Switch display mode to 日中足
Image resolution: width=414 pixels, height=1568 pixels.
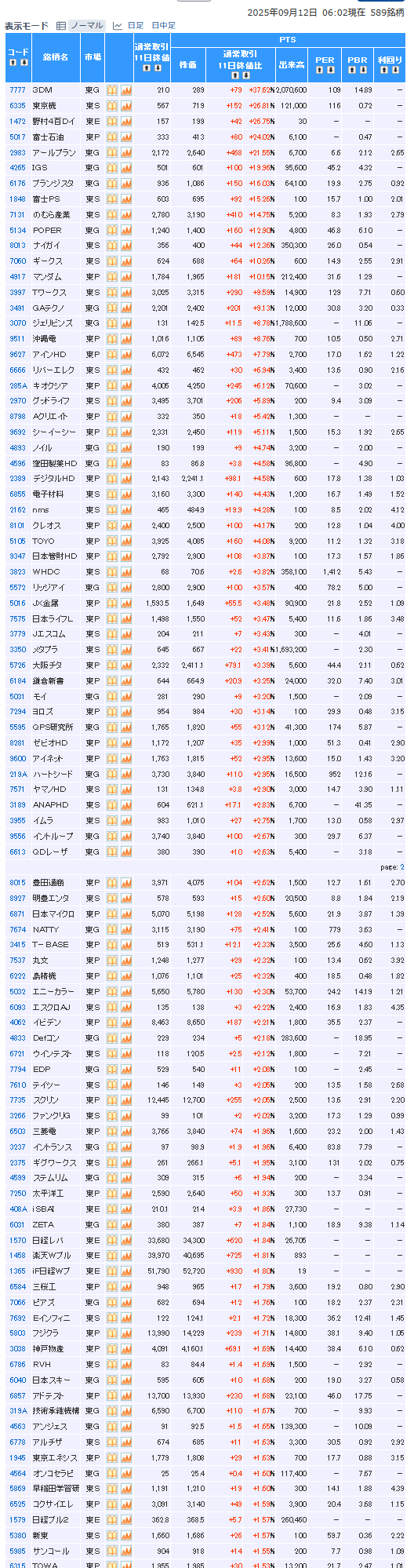163,26
